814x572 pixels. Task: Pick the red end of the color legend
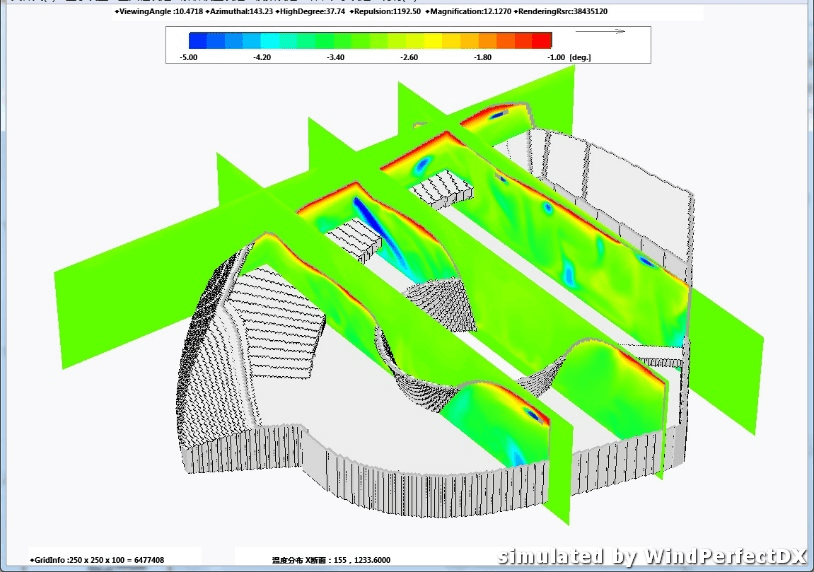[542, 41]
